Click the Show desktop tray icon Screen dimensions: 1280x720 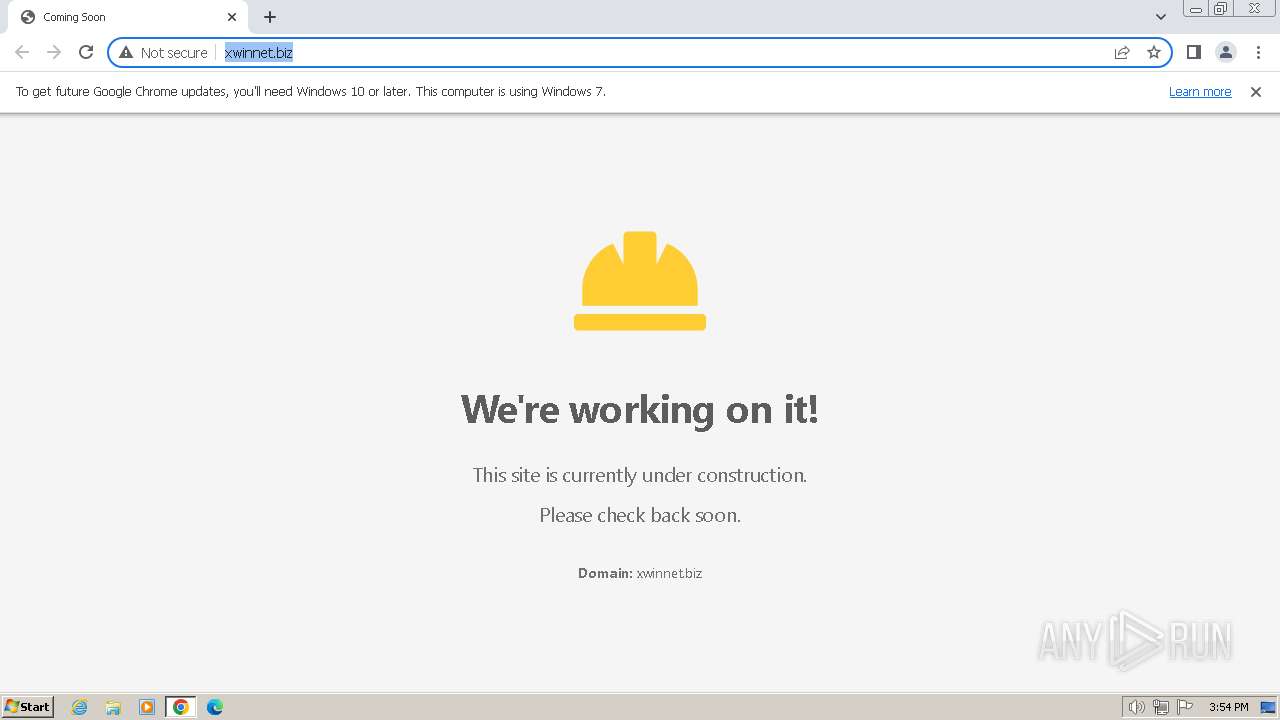[x=1268, y=707]
